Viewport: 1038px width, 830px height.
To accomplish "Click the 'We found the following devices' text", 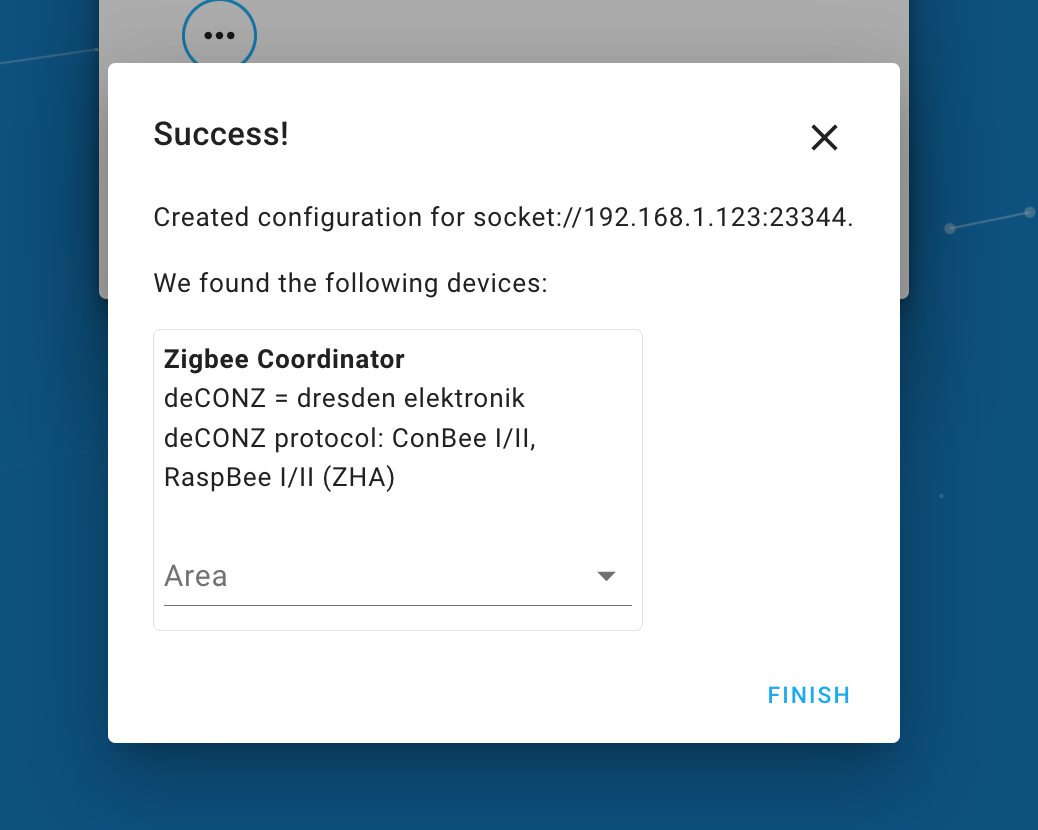I will pyautogui.click(x=350, y=283).
